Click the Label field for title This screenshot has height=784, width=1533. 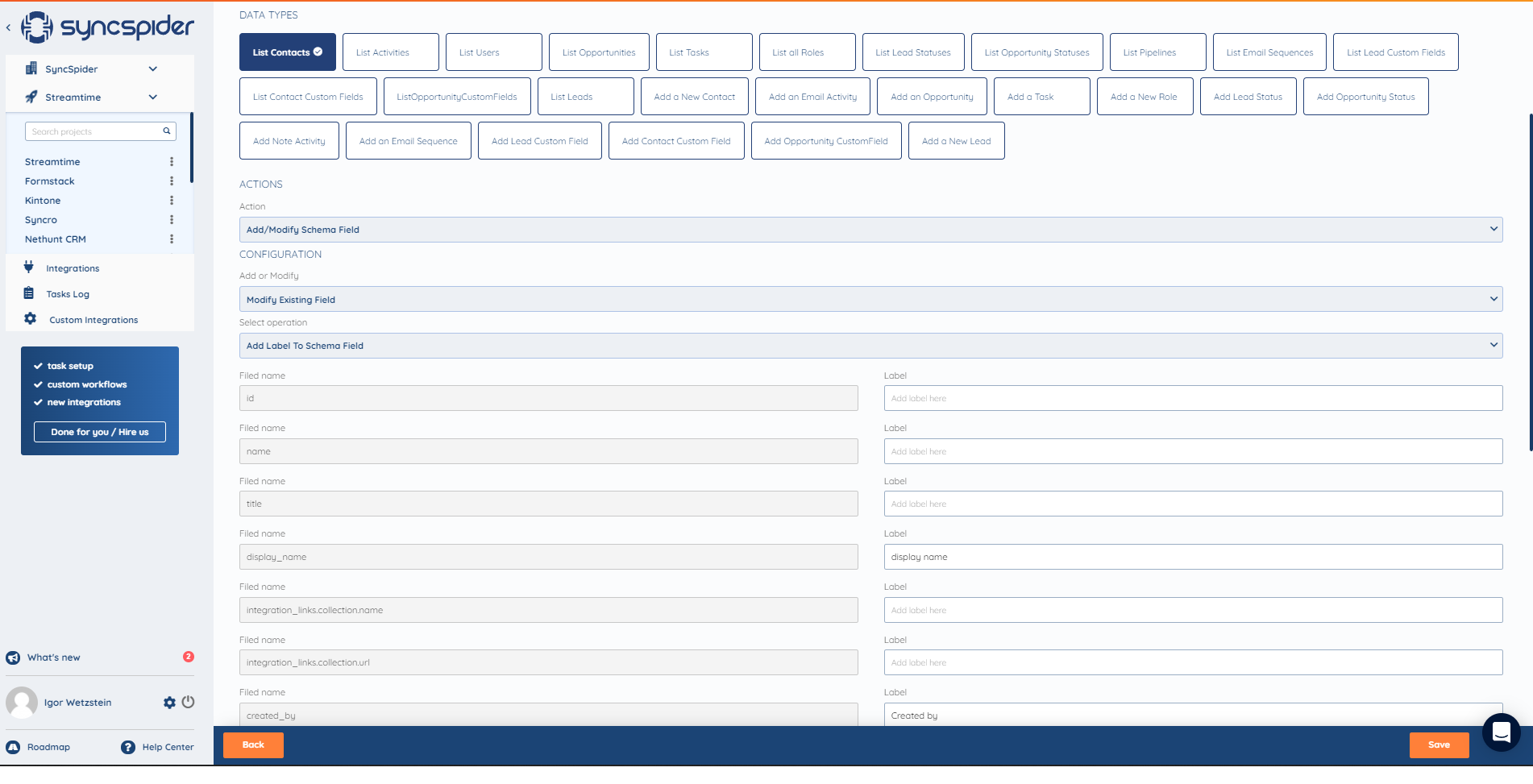click(1193, 504)
